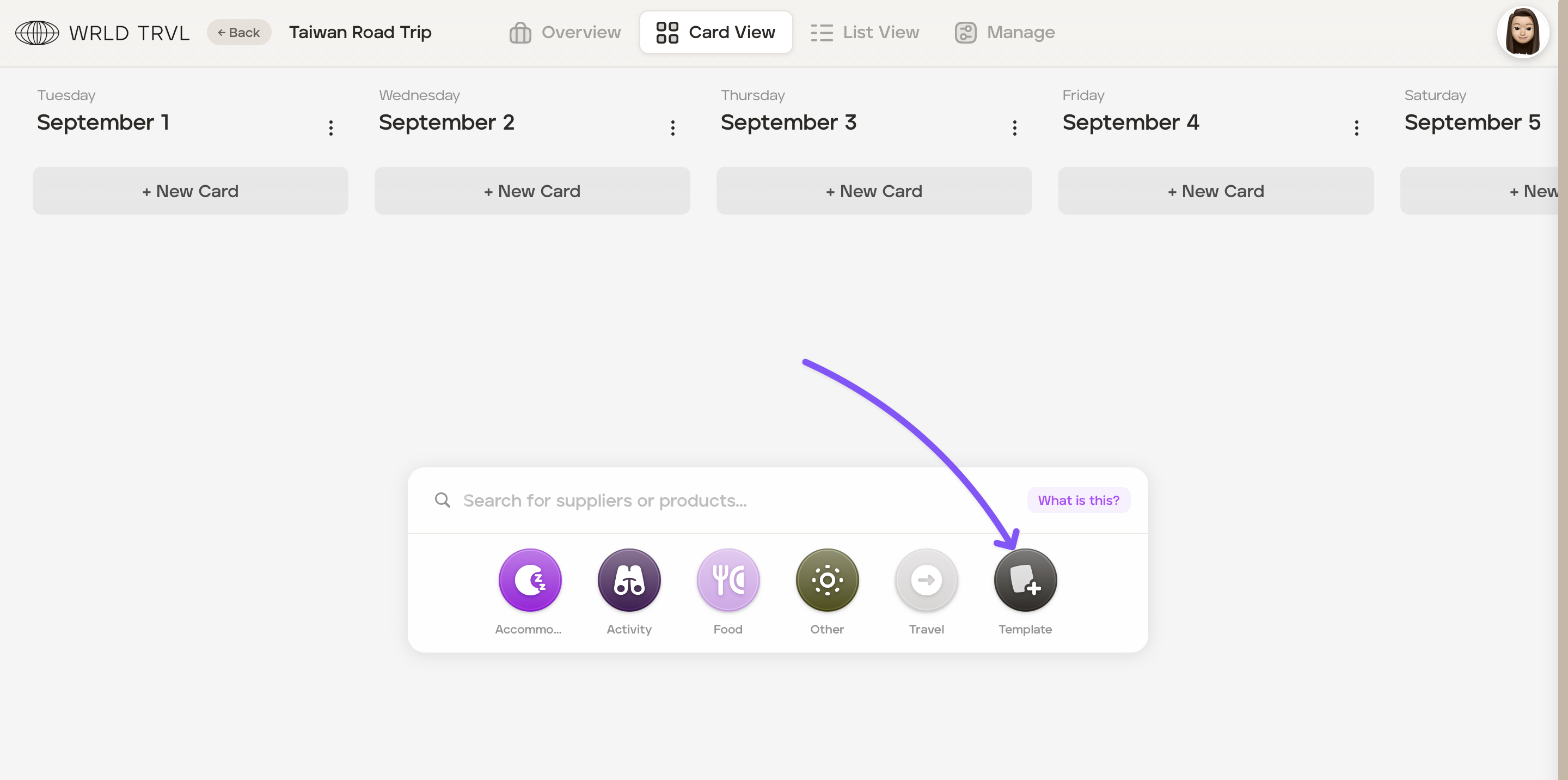Screen dimensions: 1568x780
Task: Click the Back button
Action: 238,32
